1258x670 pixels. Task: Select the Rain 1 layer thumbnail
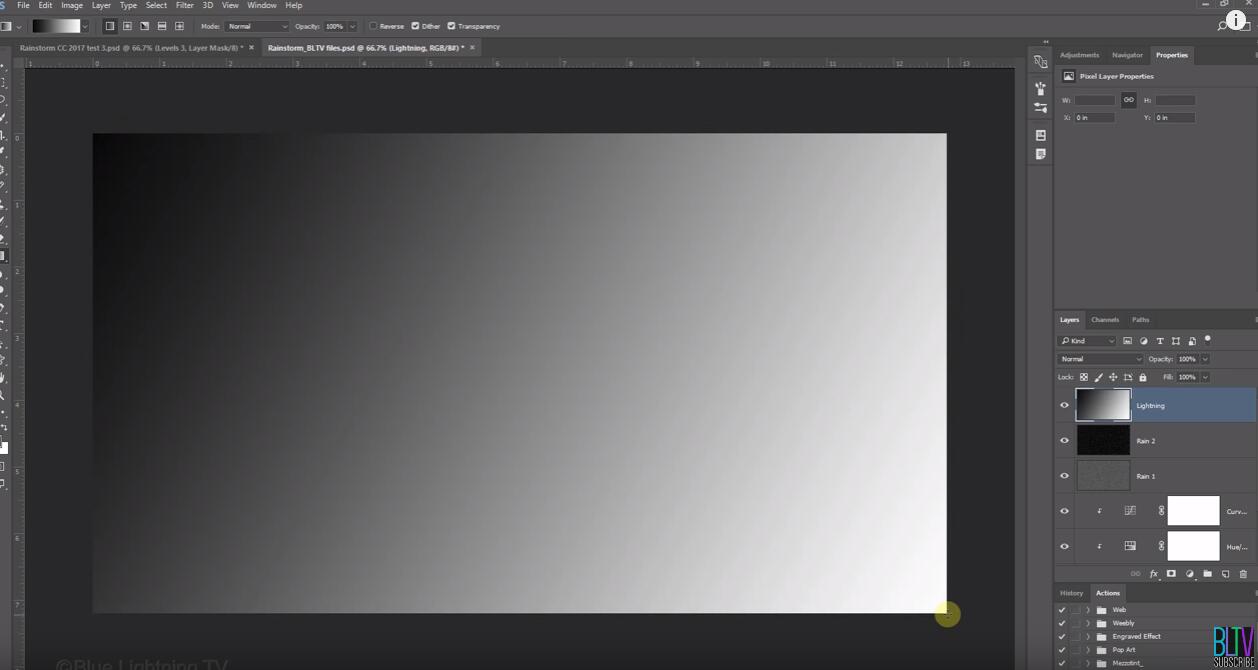[x=1103, y=476]
